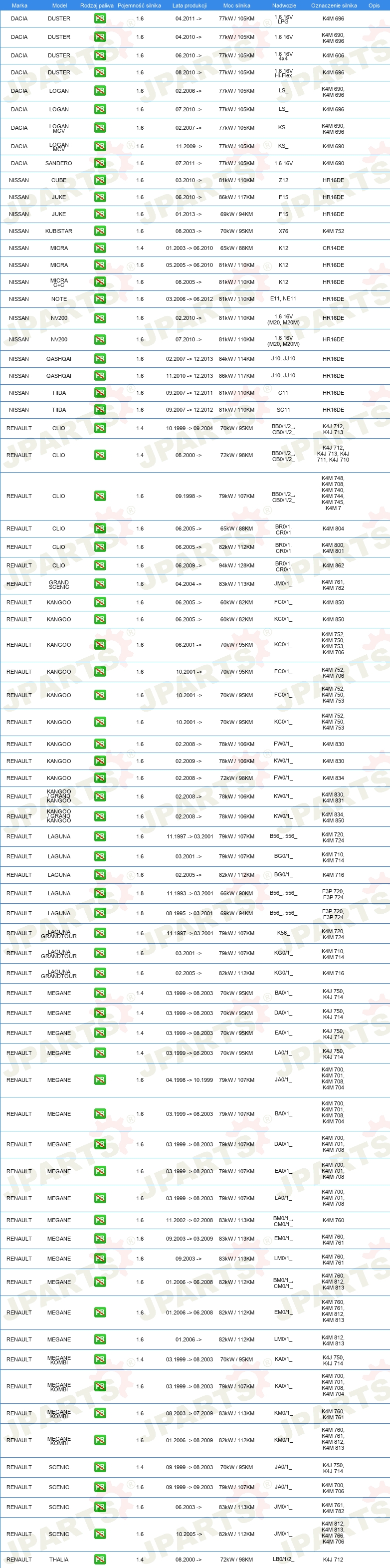Select the SANDERO model cell
Screen dimensions: 390x1568
click(59, 163)
